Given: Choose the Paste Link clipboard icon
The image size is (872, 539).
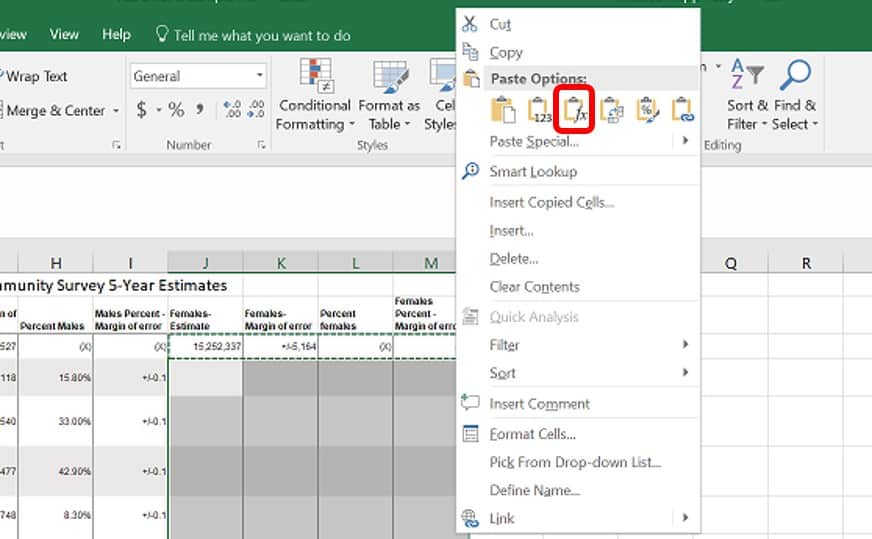Looking at the screenshot, I should 682,110.
